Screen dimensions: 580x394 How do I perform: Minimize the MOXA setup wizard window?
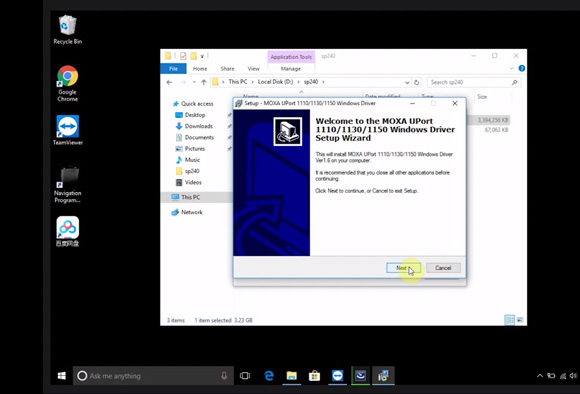click(412, 103)
